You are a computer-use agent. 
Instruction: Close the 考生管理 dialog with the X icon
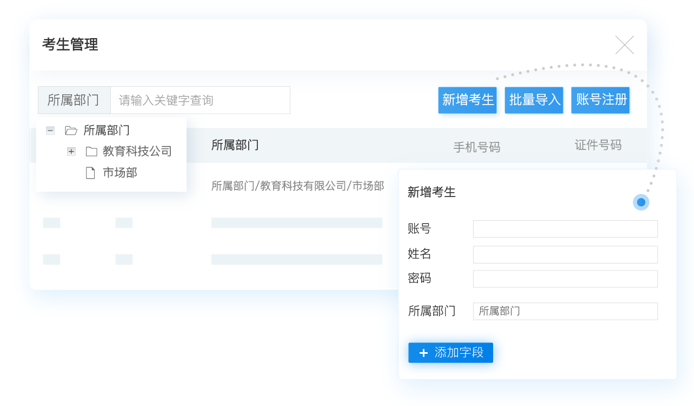click(x=624, y=45)
